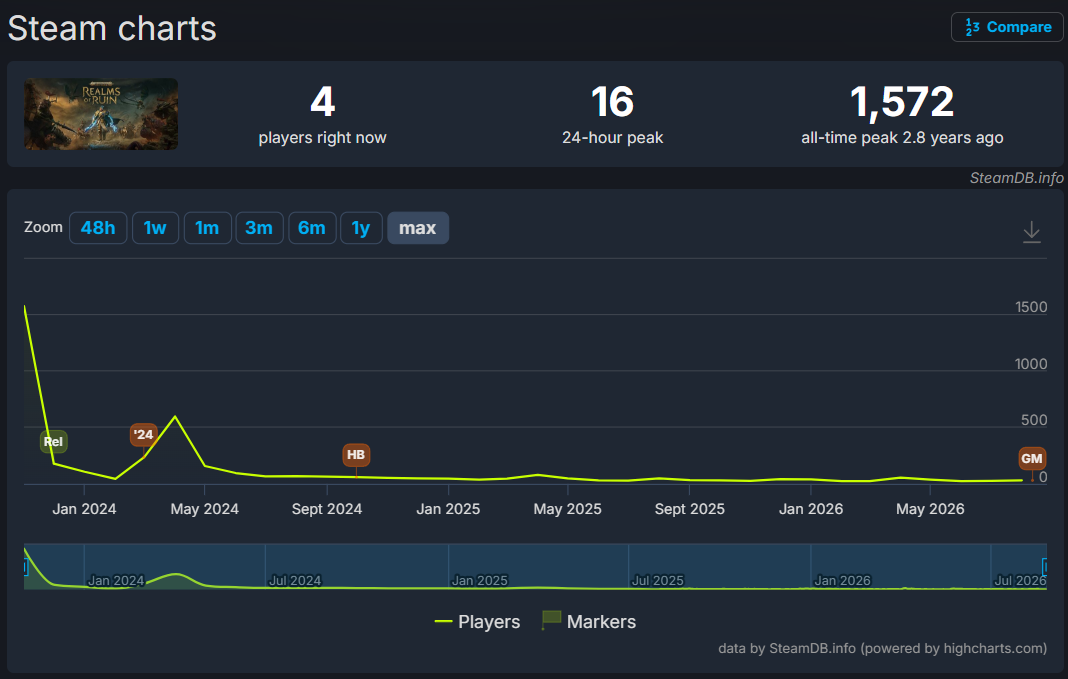The image size is (1068, 679).
Task: Set zoom to 1w
Action: click(155, 227)
